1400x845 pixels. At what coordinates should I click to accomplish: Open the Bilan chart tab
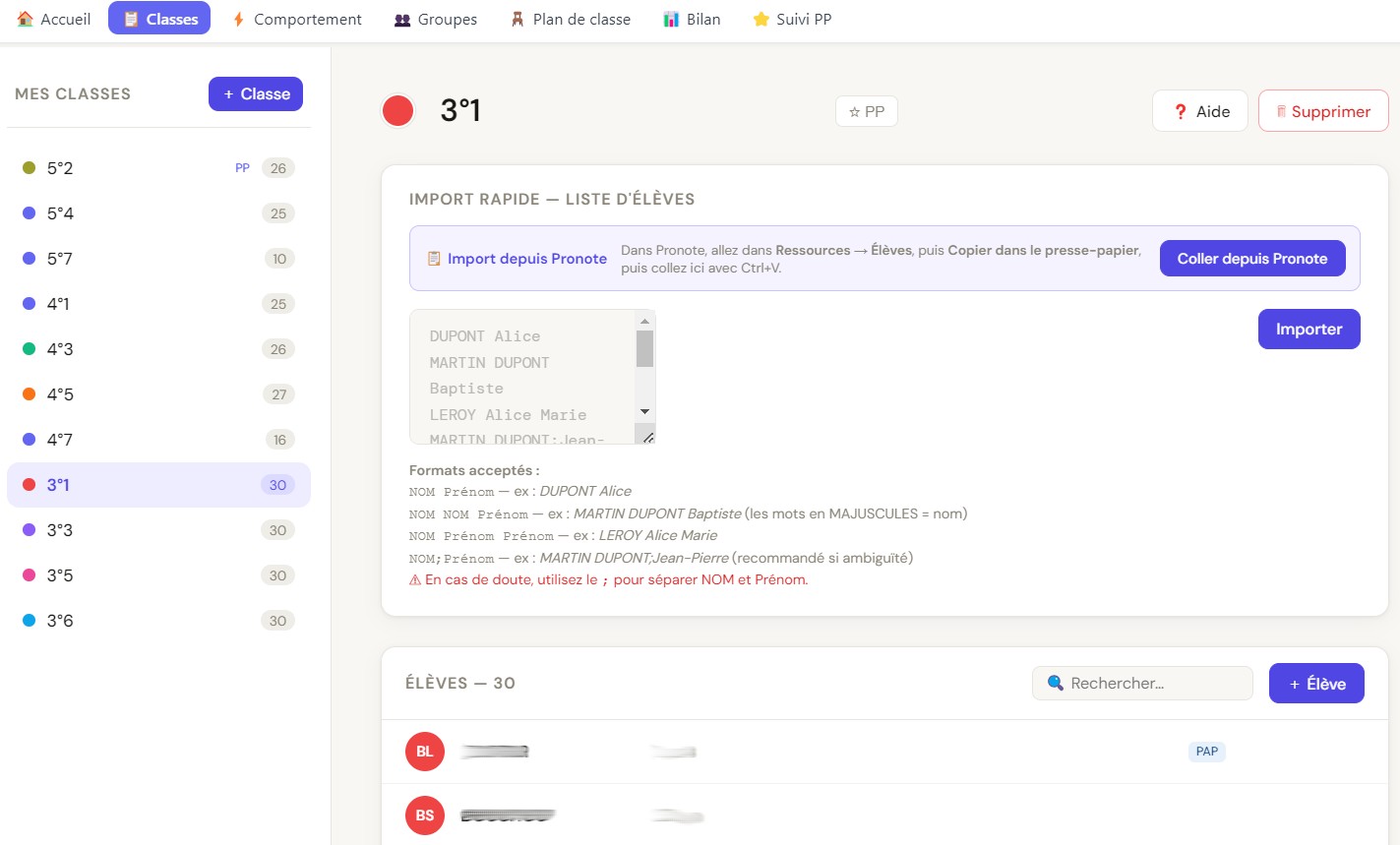click(x=692, y=19)
